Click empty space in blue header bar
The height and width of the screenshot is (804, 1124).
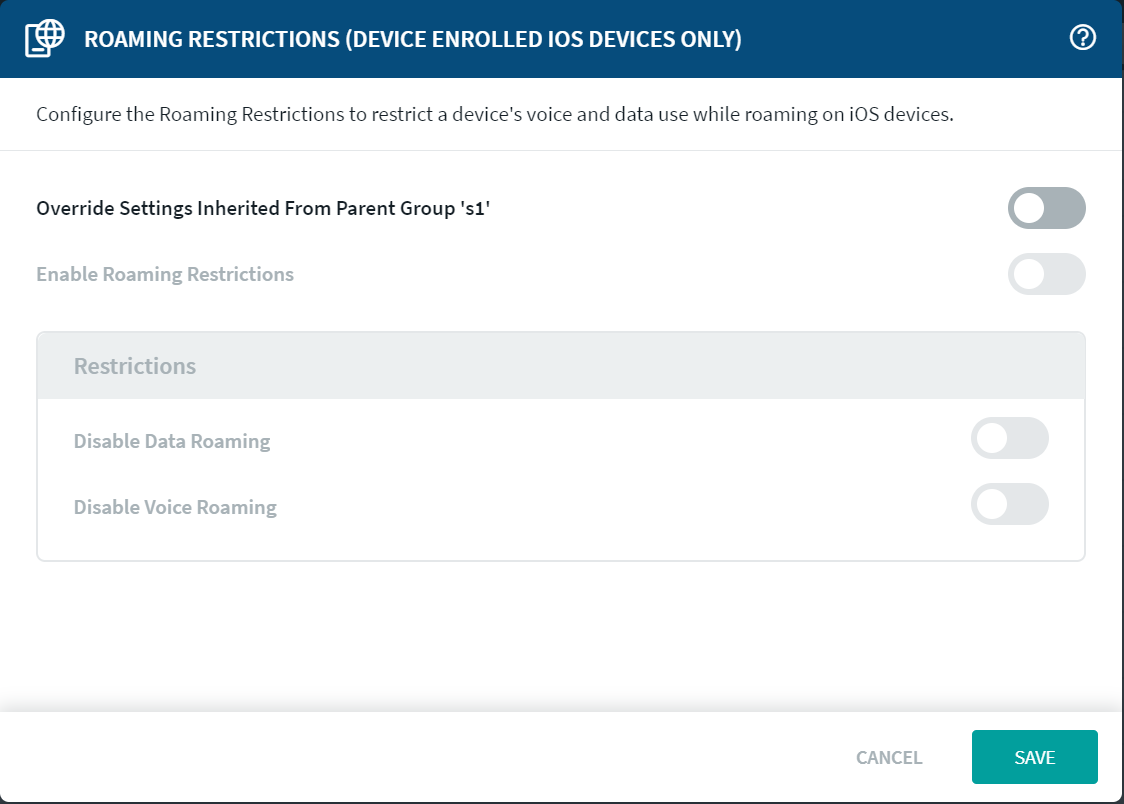click(x=900, y=39)
